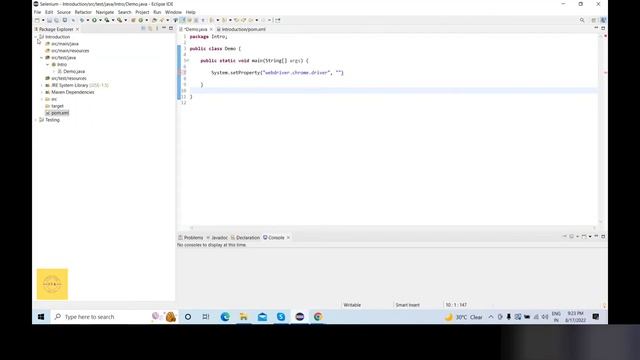Select src/test/resources in Package Explorer
The height and width of the screenshot is (360, 640).
[x=69, y=78]
